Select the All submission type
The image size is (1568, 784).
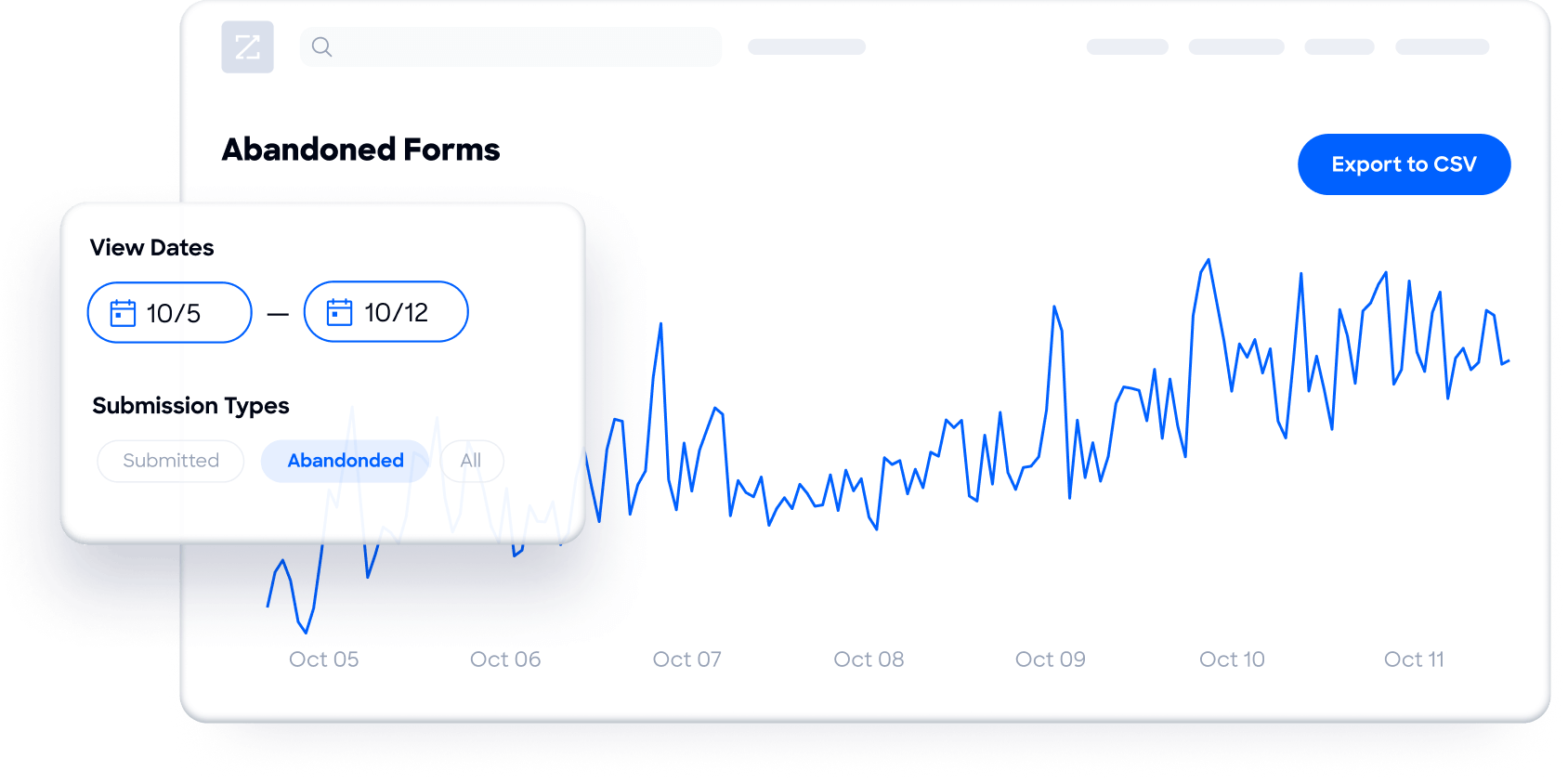(471, 461)
